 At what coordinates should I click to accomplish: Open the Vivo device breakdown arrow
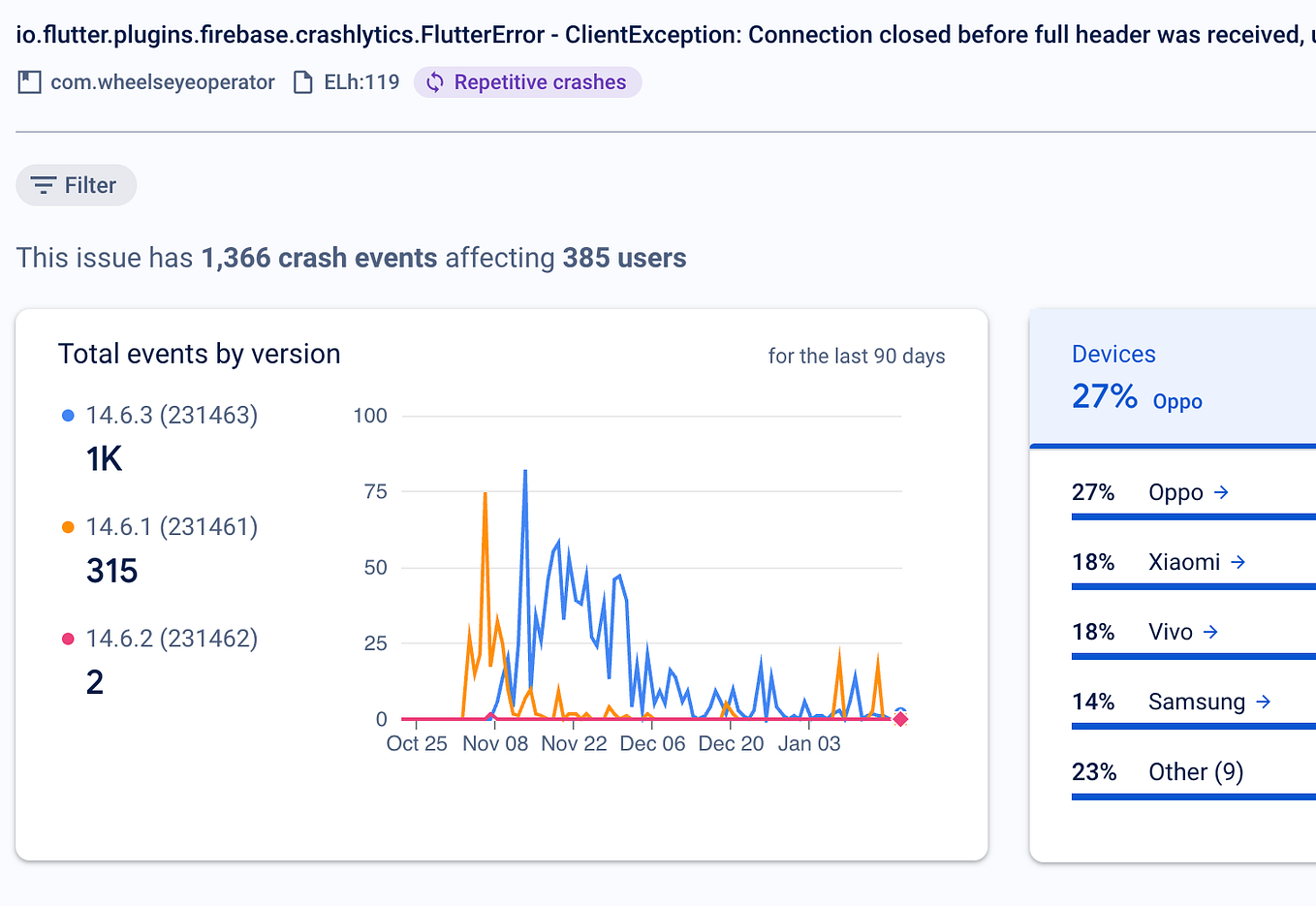coord(1213,632)
